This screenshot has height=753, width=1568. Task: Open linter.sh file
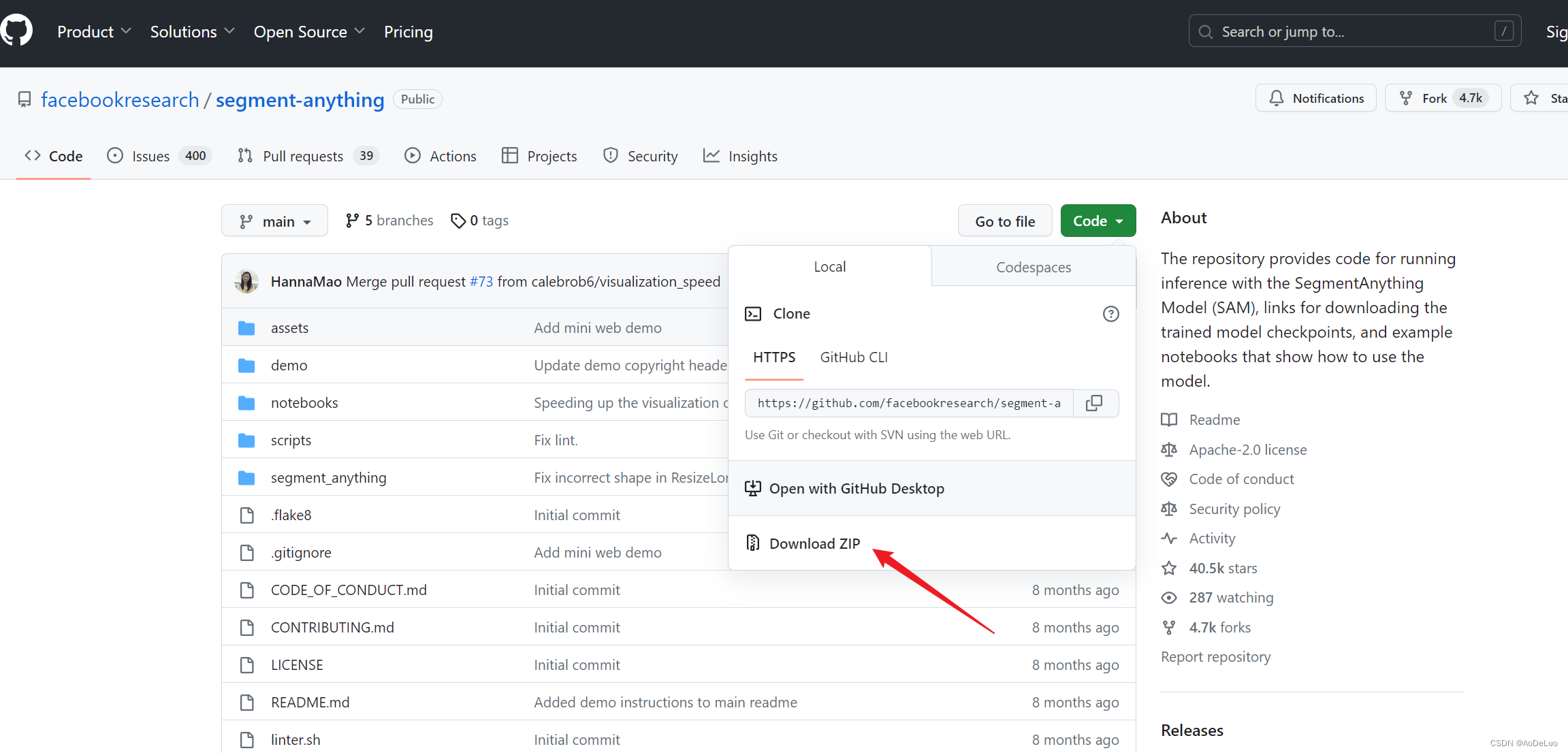295,740
